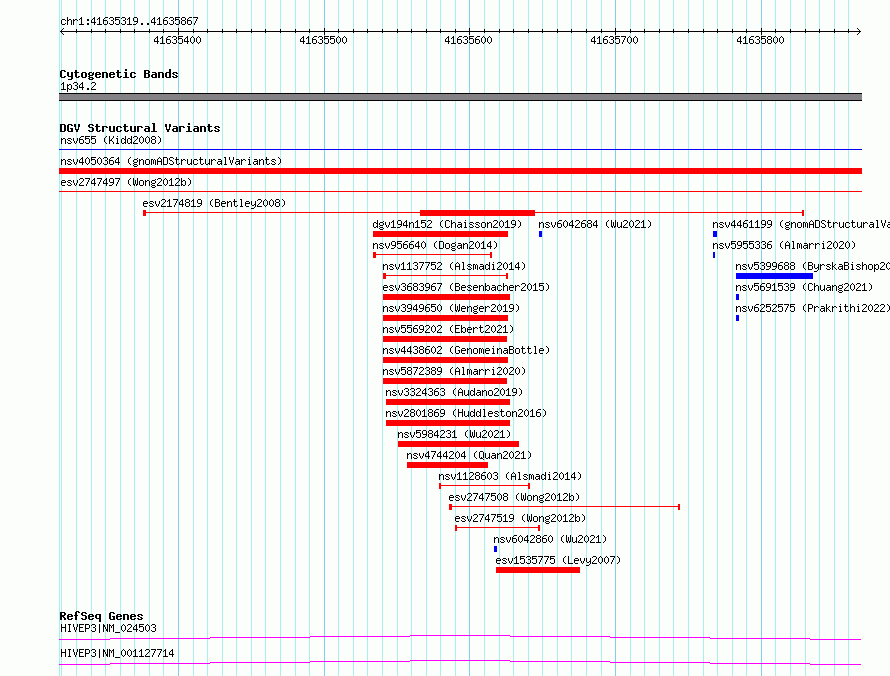This screenshot has width=890, height=676.
Task: Click the nsv5569202 (Ebert2021) label
Action: point(448,329)
